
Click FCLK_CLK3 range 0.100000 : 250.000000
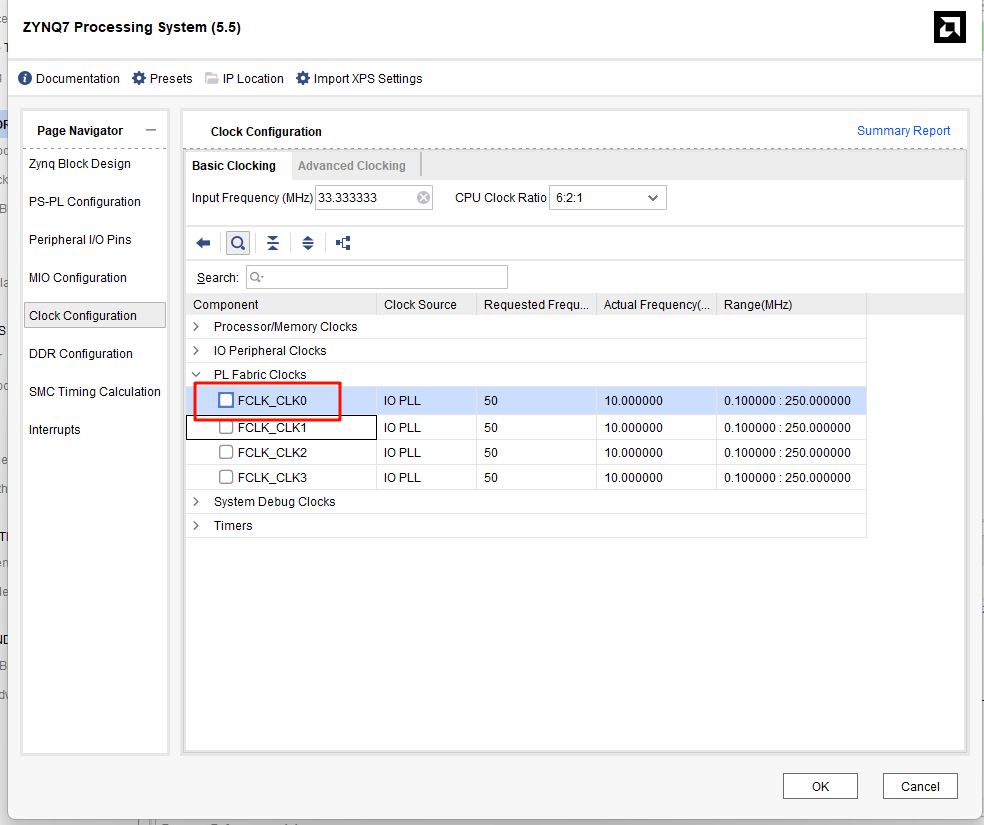[791, 477]
